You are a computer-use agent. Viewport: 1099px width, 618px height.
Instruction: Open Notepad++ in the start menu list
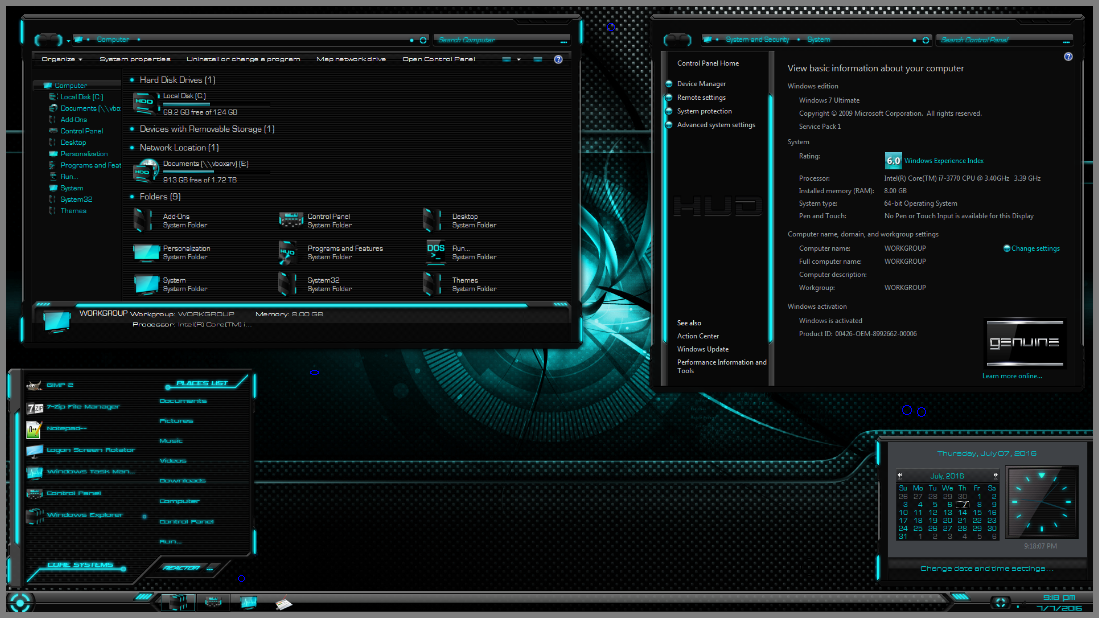[x=57, y=428]
